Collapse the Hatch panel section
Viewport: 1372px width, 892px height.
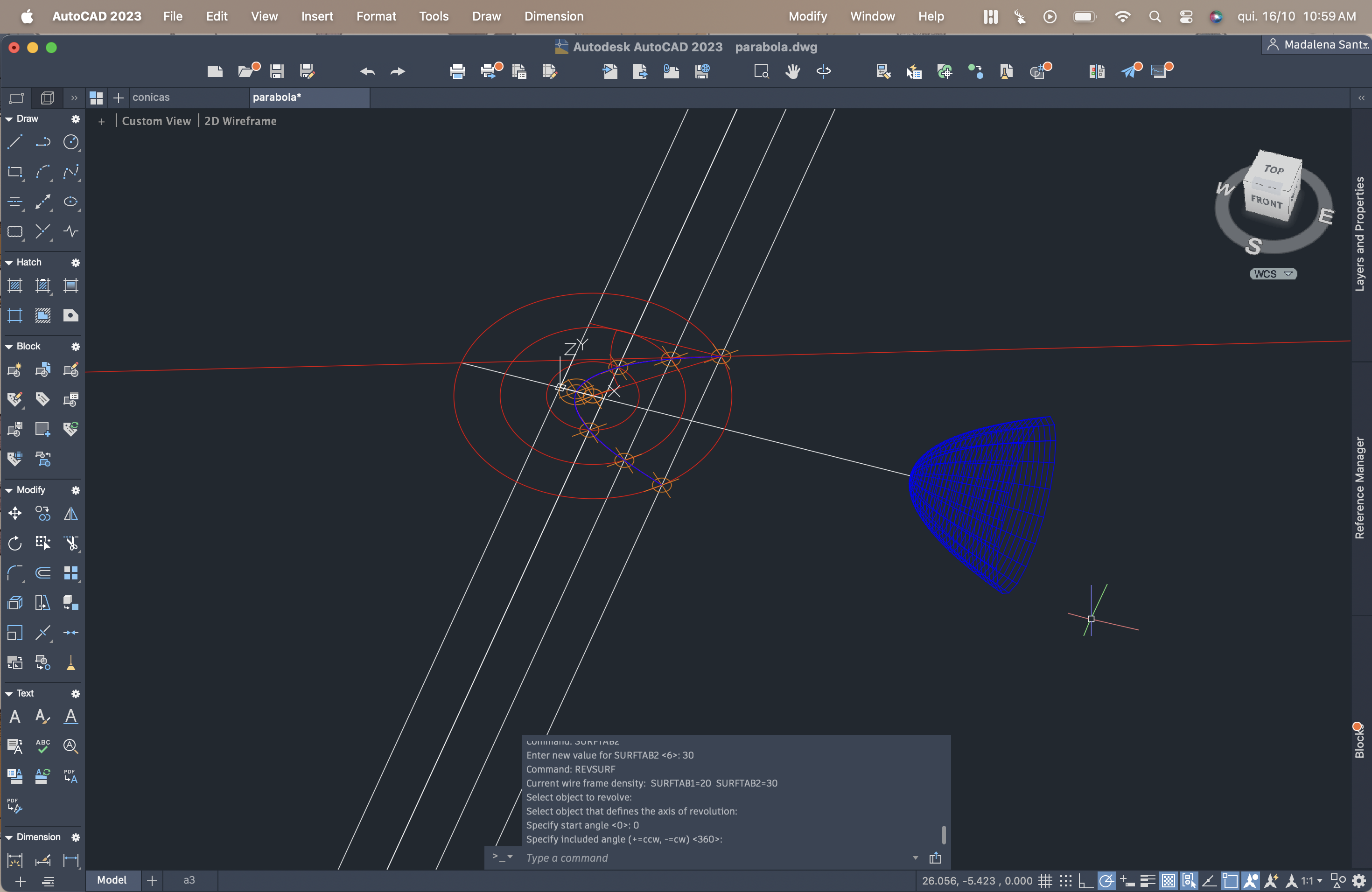click(9, 263)
